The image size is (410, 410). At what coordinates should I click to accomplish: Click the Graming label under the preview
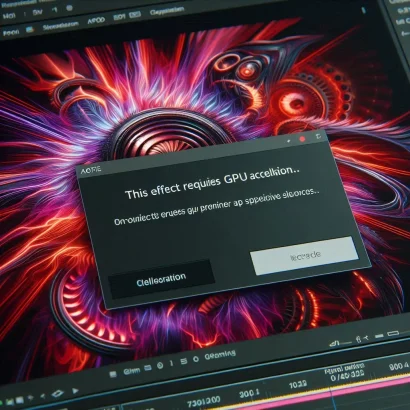tap(220, 355)
